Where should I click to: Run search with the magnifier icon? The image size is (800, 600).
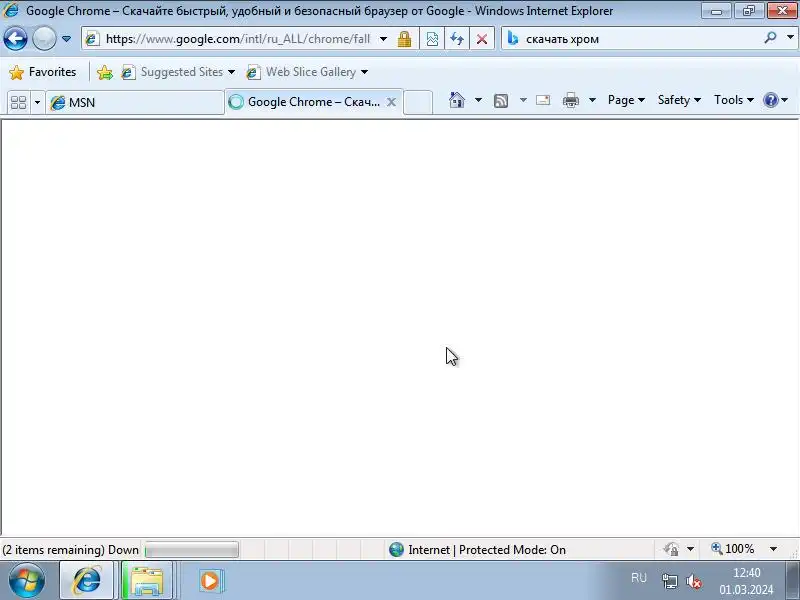coord(770,38)
